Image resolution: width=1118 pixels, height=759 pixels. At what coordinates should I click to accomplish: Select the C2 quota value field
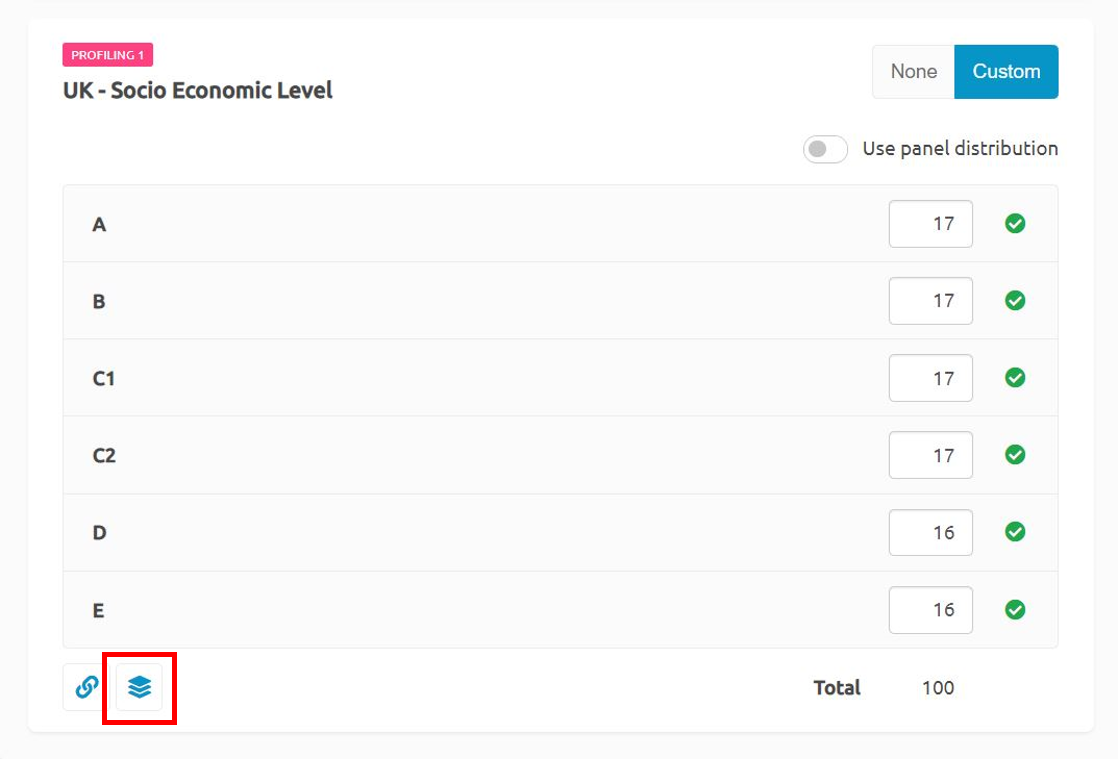tap(930, 455)
